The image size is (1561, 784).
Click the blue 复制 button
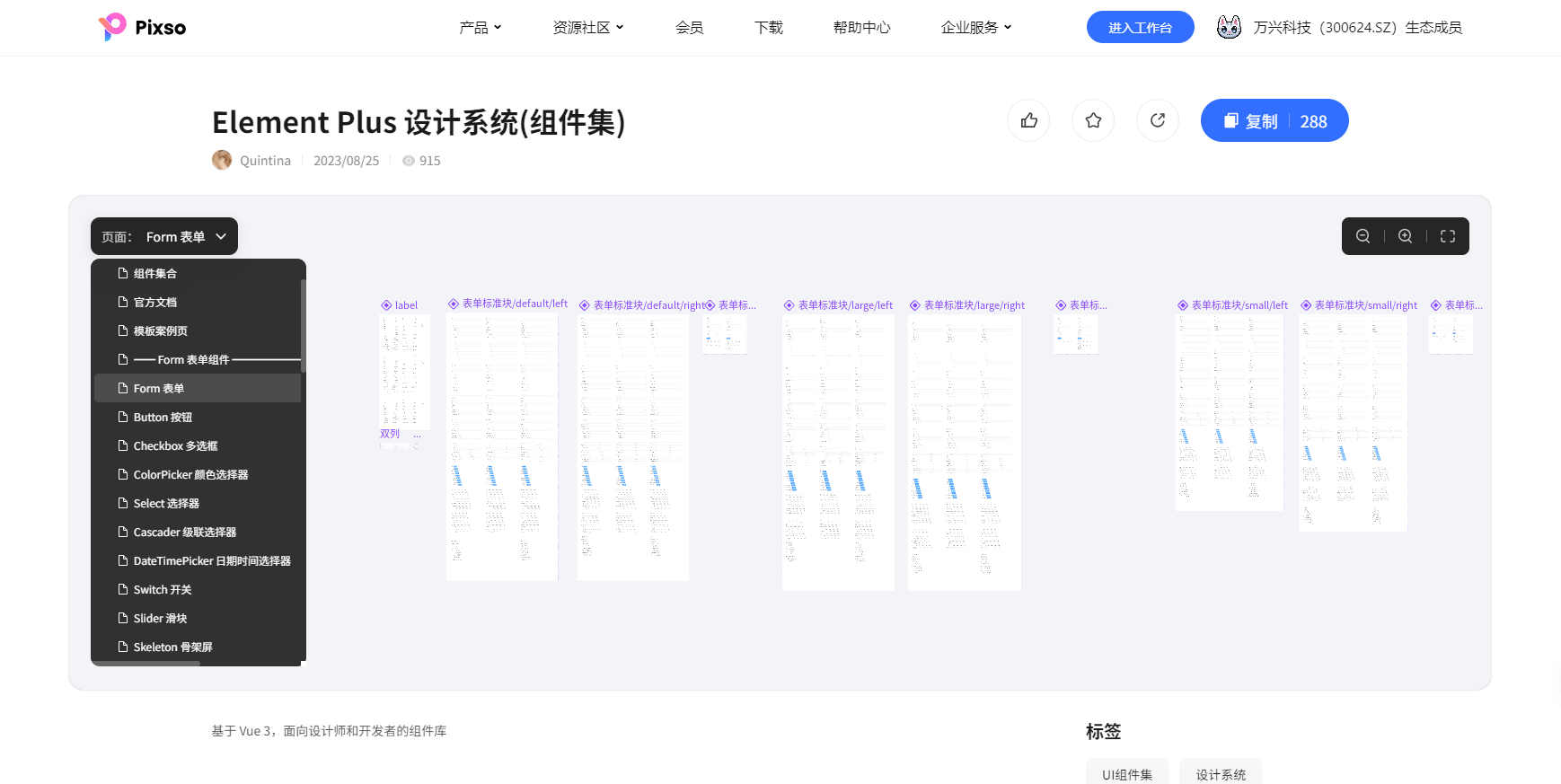[x=1274, y=120]
